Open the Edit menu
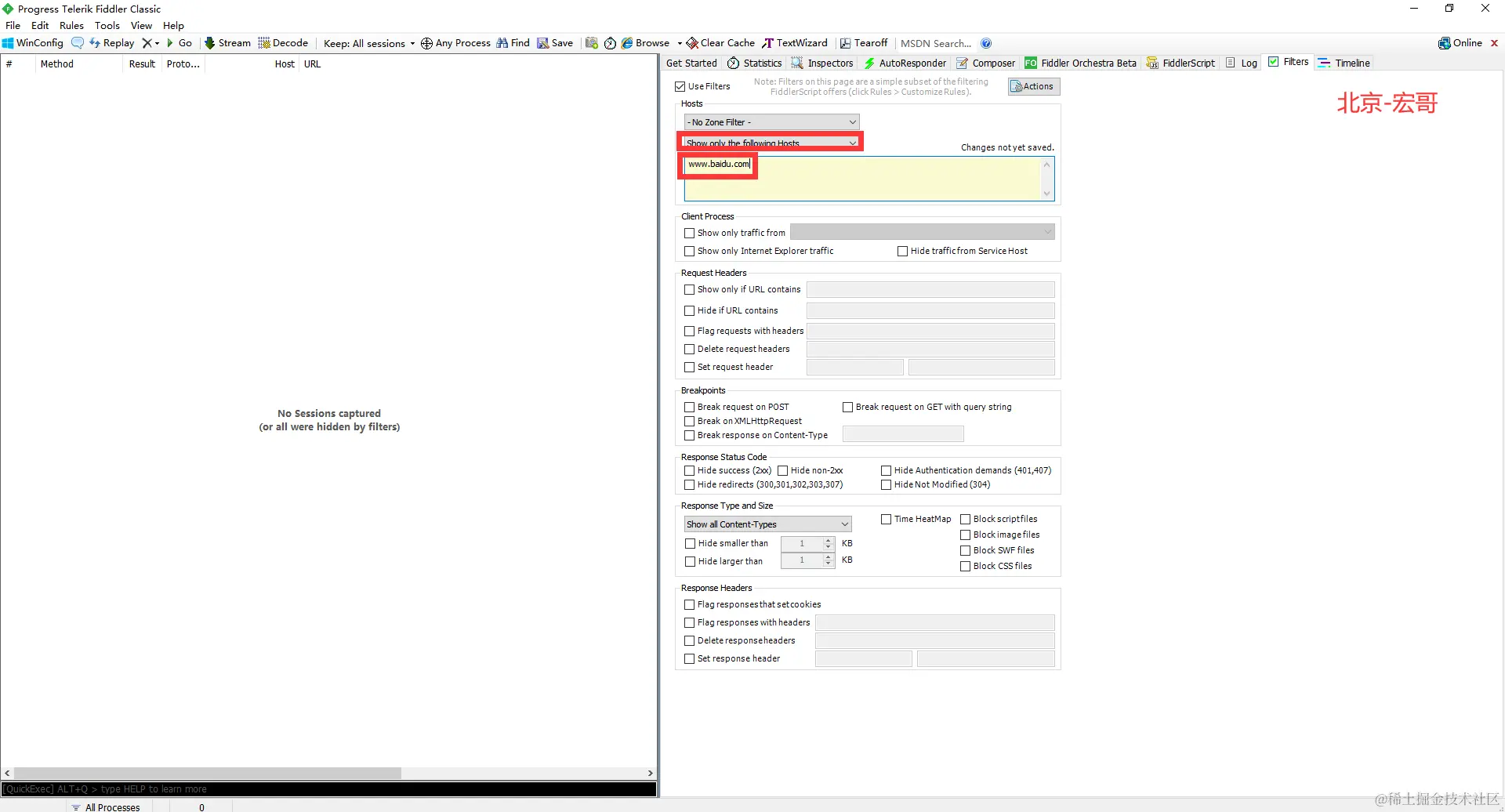The image size is (1505, 812). [40, 25]
